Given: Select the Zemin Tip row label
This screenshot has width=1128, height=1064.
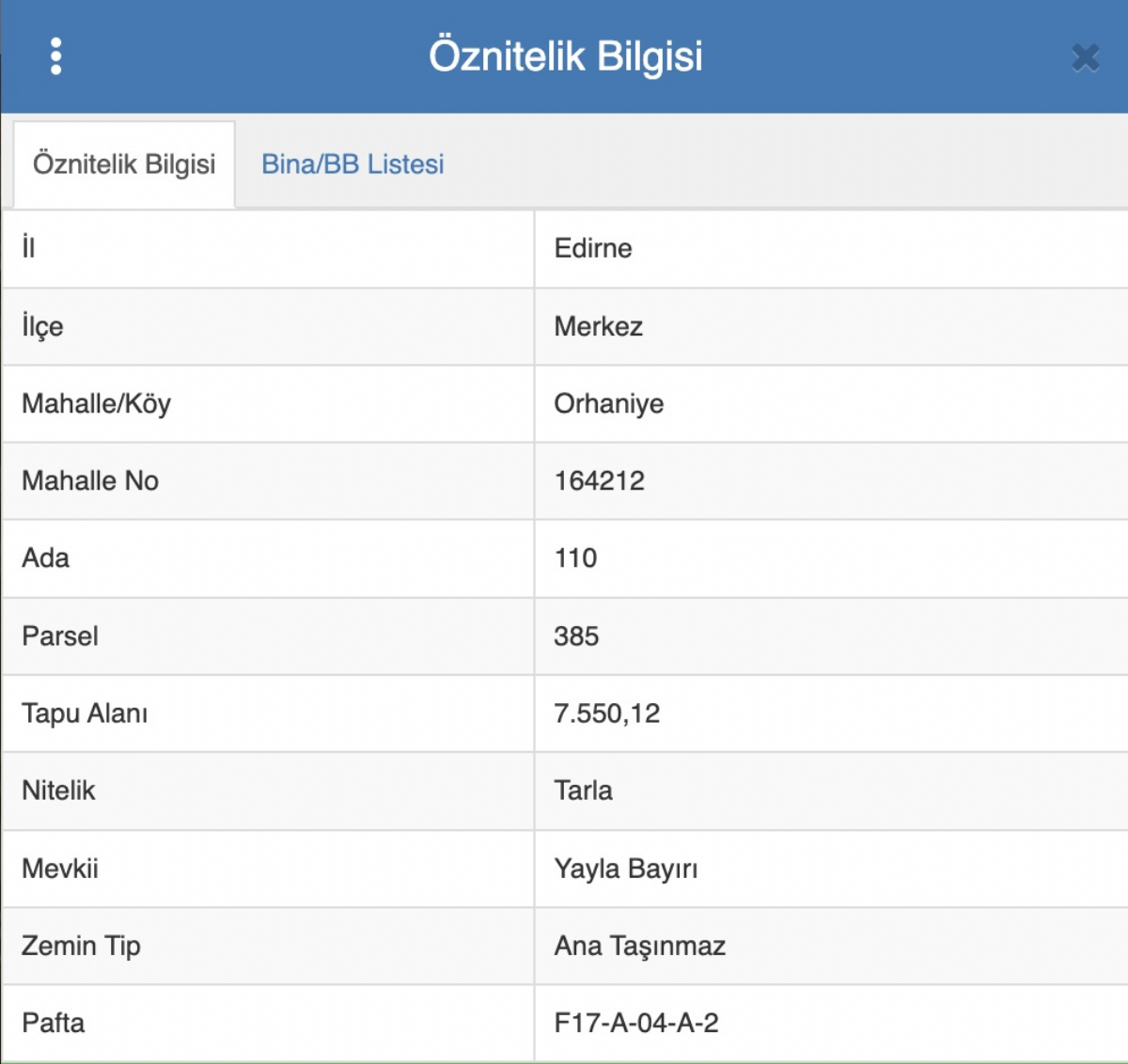Looking at the screenshot, I should click(x=81, y=946).
